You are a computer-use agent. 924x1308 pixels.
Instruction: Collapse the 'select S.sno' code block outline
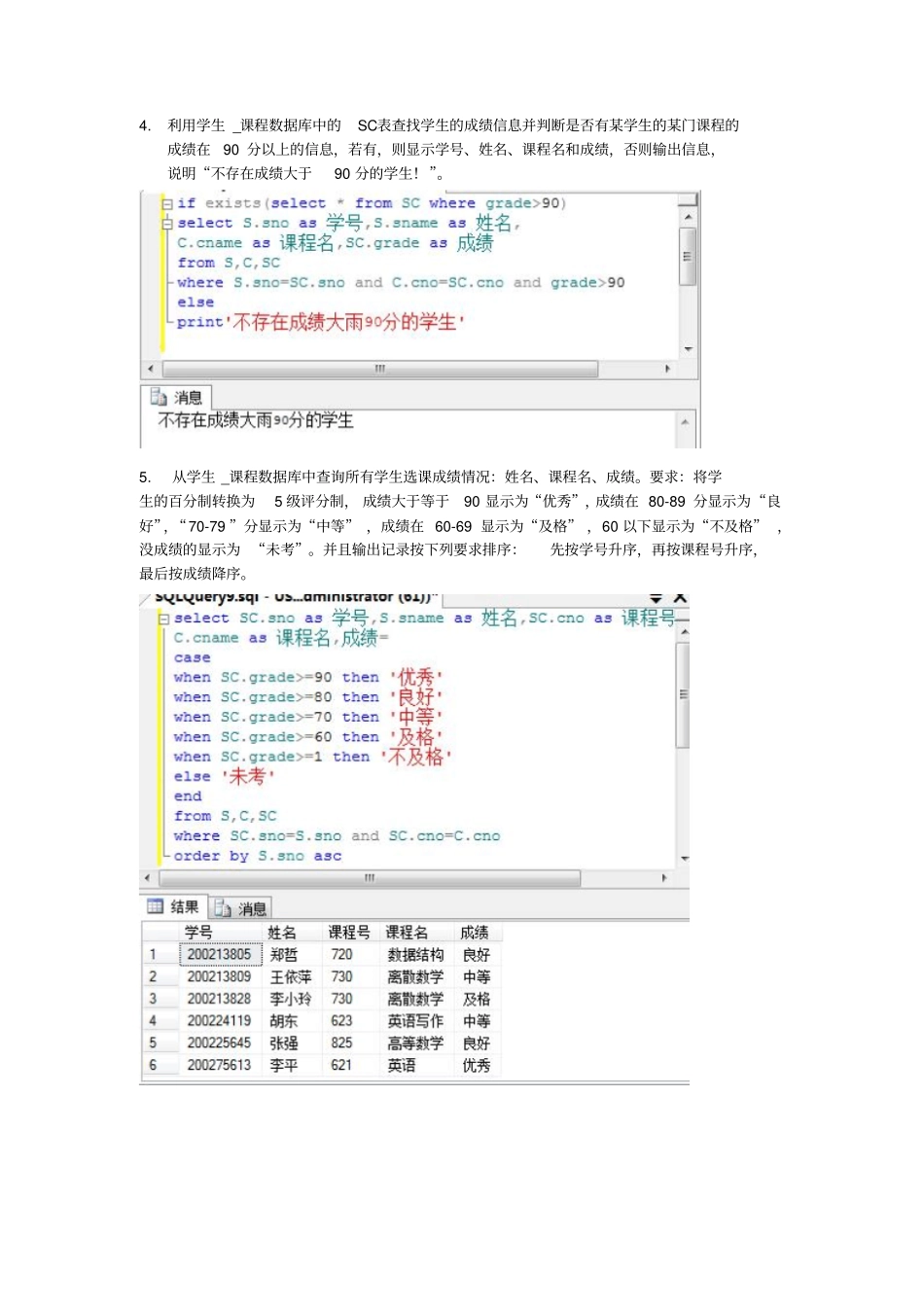tap(167, 224)
